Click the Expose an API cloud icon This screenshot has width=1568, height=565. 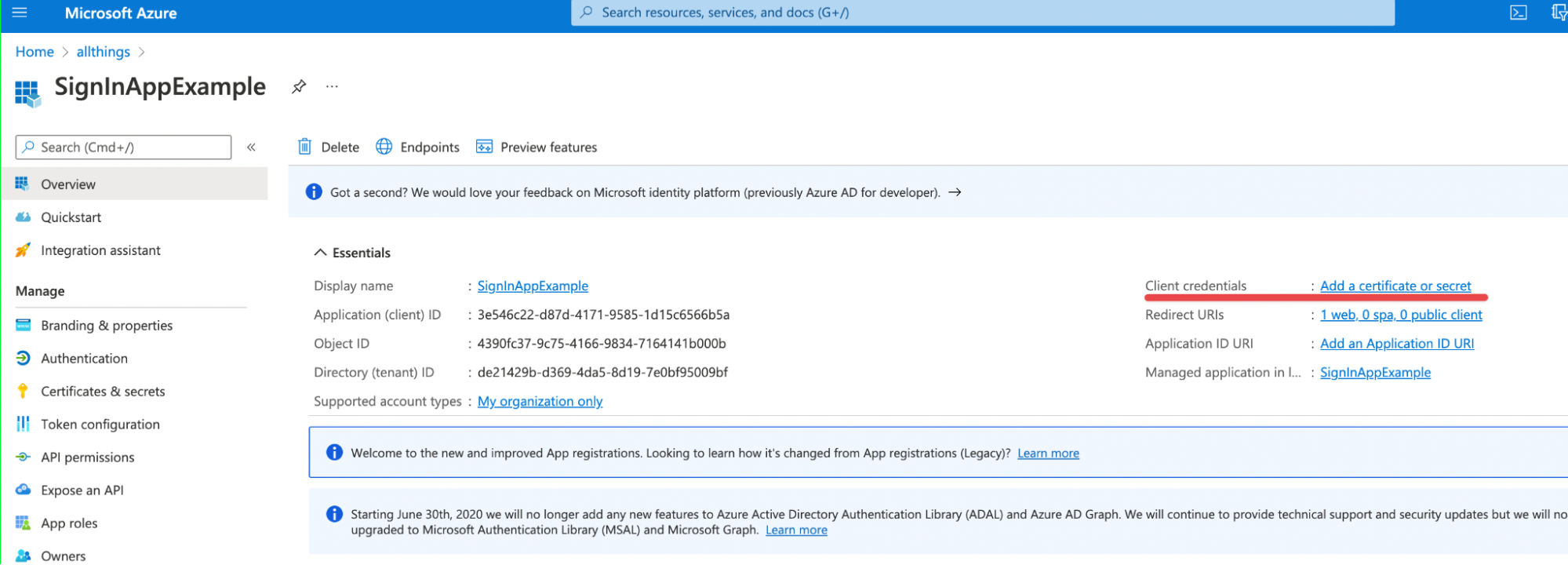click(24, 490)
